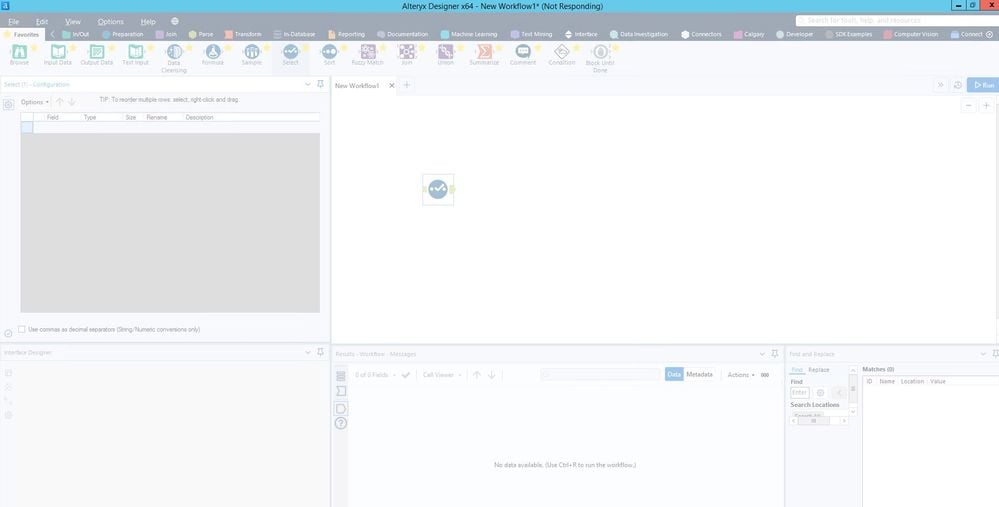Choose the Formula tool icon
The height and width of the screenshot is (507, 999).
tap(213, 52)
